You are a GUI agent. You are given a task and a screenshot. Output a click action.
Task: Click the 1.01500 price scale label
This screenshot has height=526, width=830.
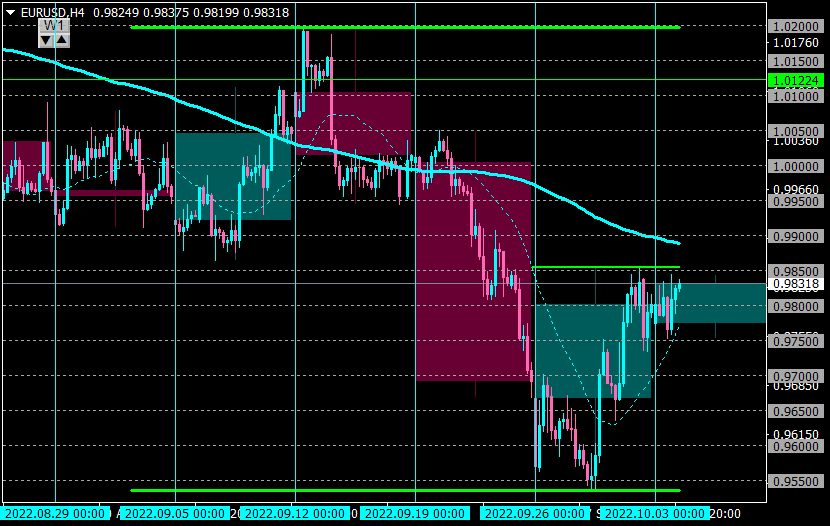tap(796, 61)
